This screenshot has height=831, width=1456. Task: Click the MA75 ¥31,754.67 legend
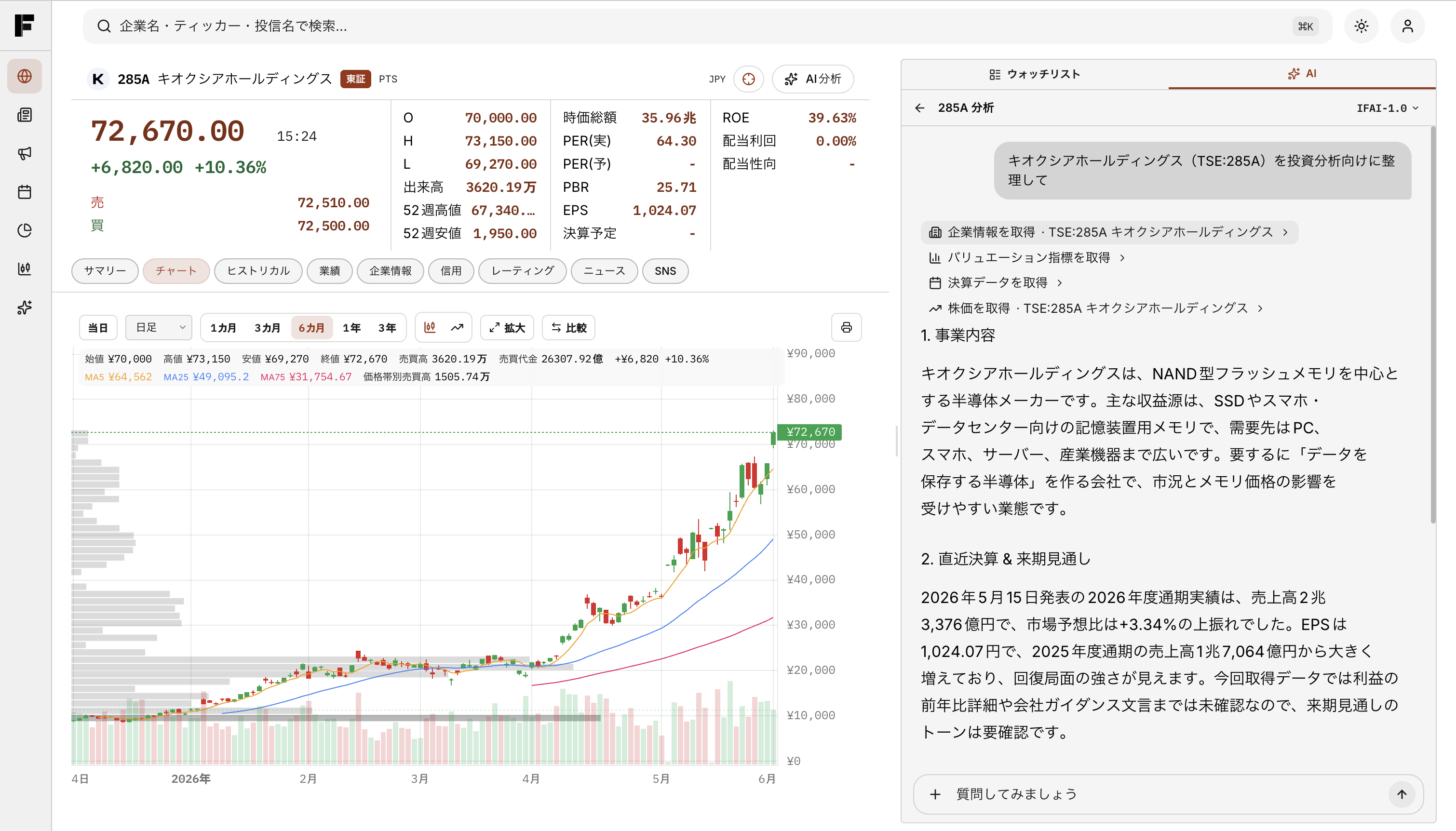306,376
